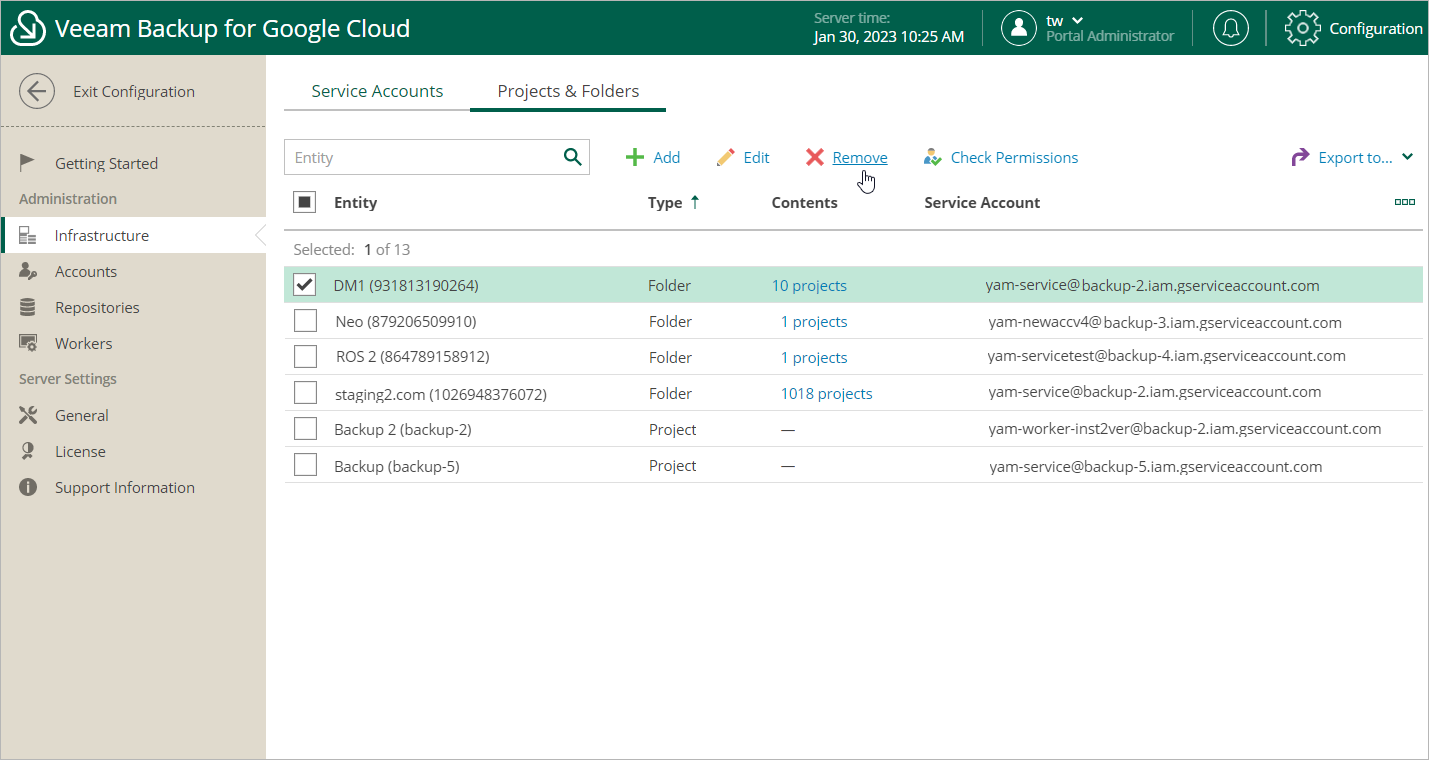1429x760 pixels.
Task: Select the Neo folder checkbox
Action: [x=305, y=321]
